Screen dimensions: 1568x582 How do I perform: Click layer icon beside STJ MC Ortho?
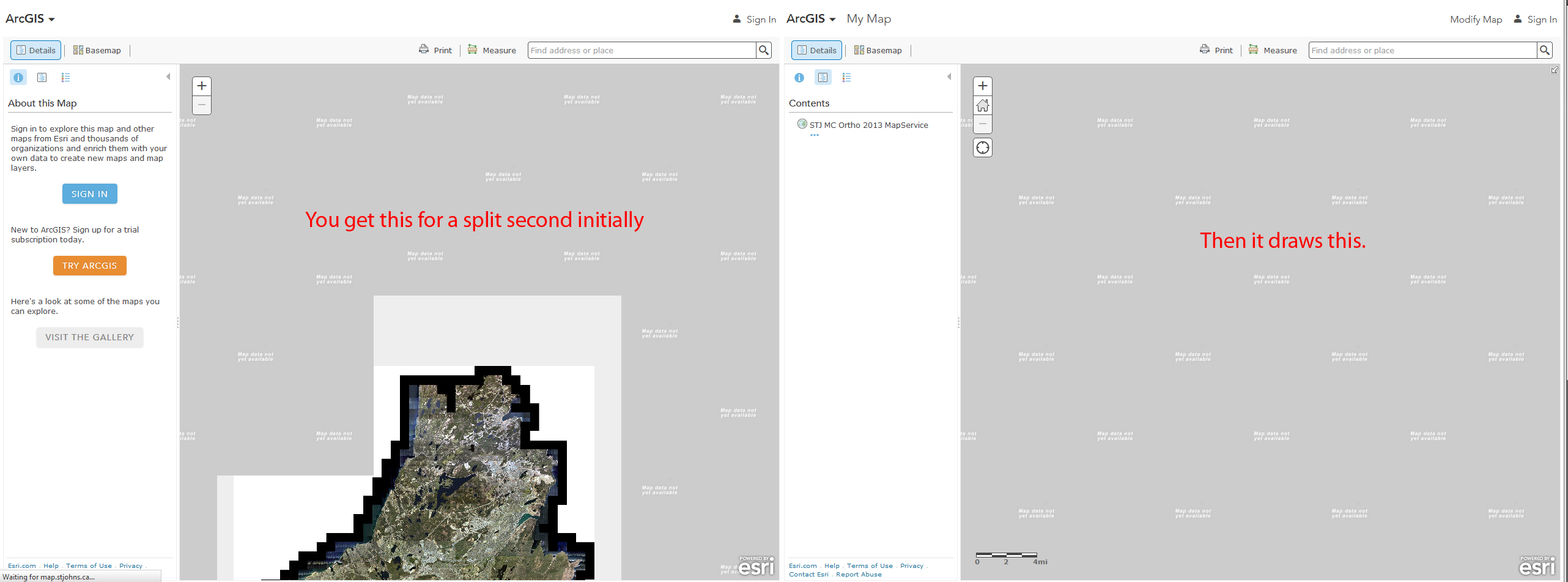click(x=802, y=124)
